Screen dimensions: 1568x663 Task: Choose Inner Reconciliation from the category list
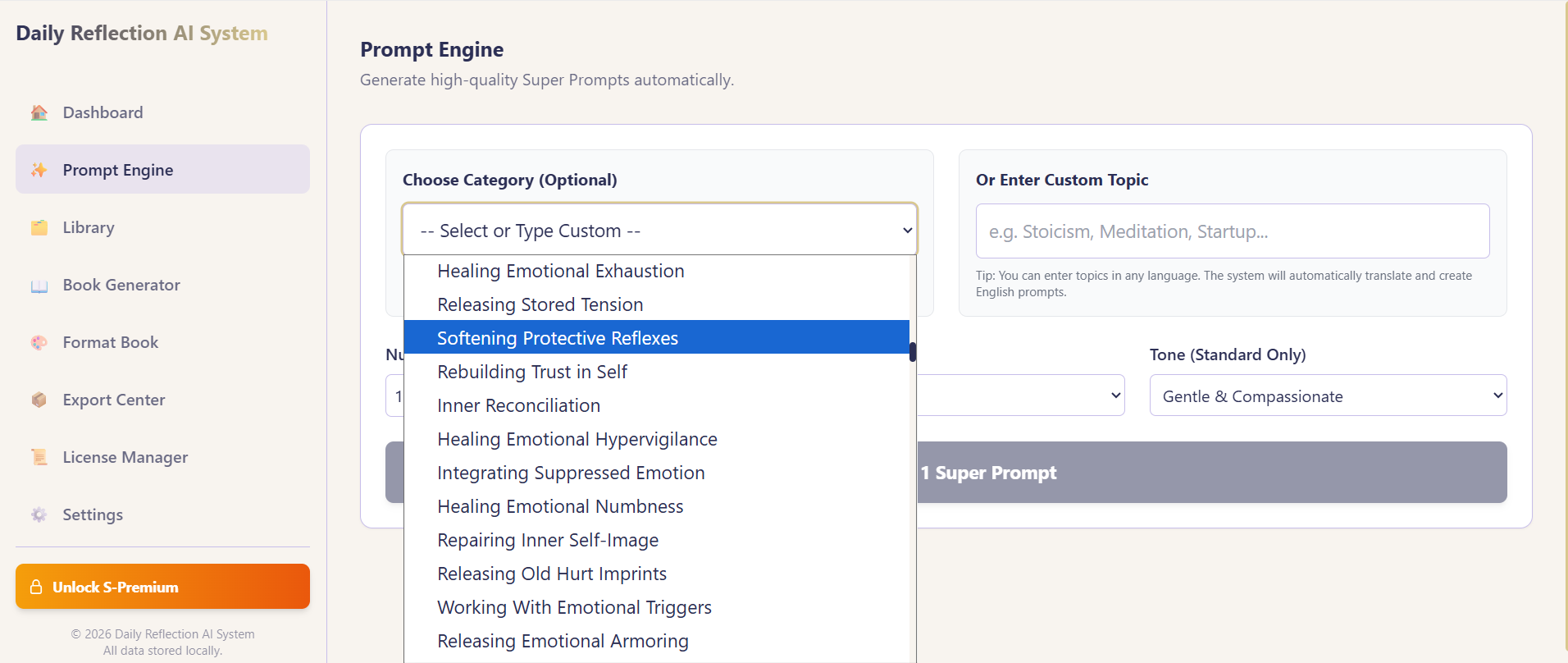[x=518, y=405]
